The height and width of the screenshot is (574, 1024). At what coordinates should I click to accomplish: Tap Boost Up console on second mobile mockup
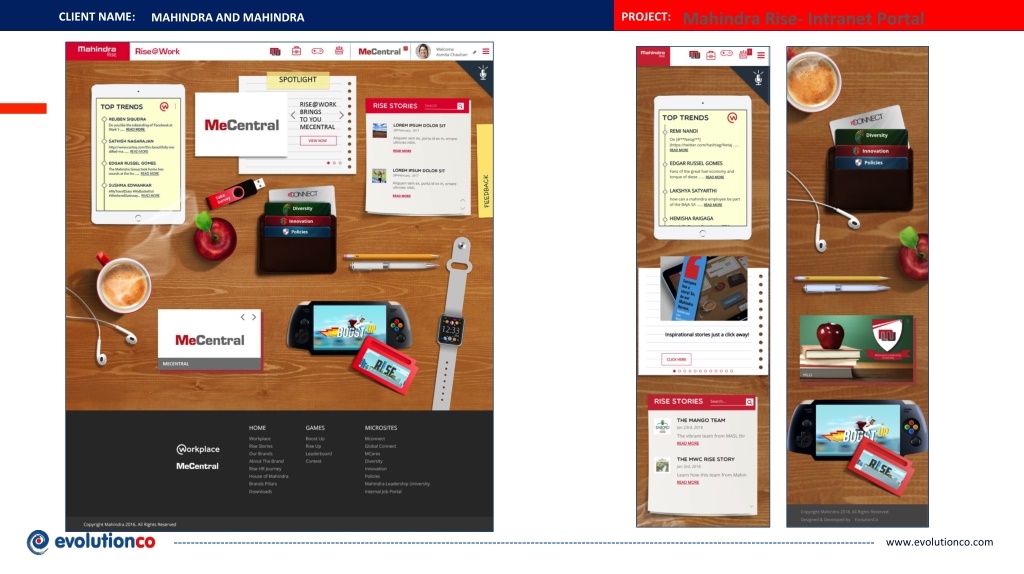coord(857,431)
